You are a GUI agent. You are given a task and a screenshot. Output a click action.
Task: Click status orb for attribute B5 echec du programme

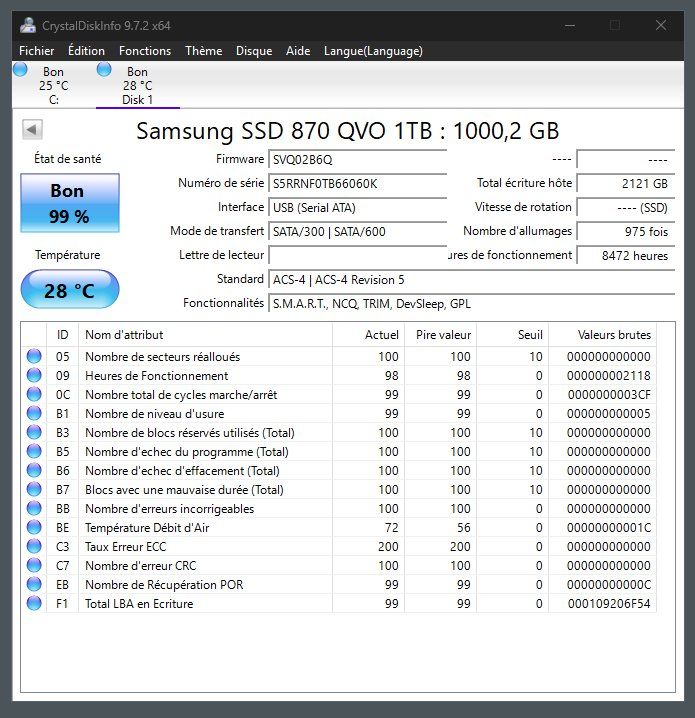click(34, 451)
